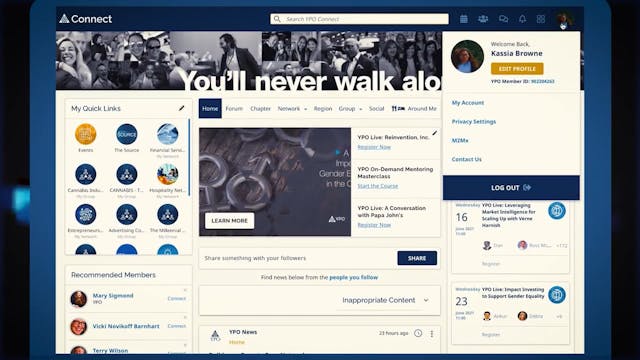
Task: Click the Start the Course link
Action: tap(378, 186)
